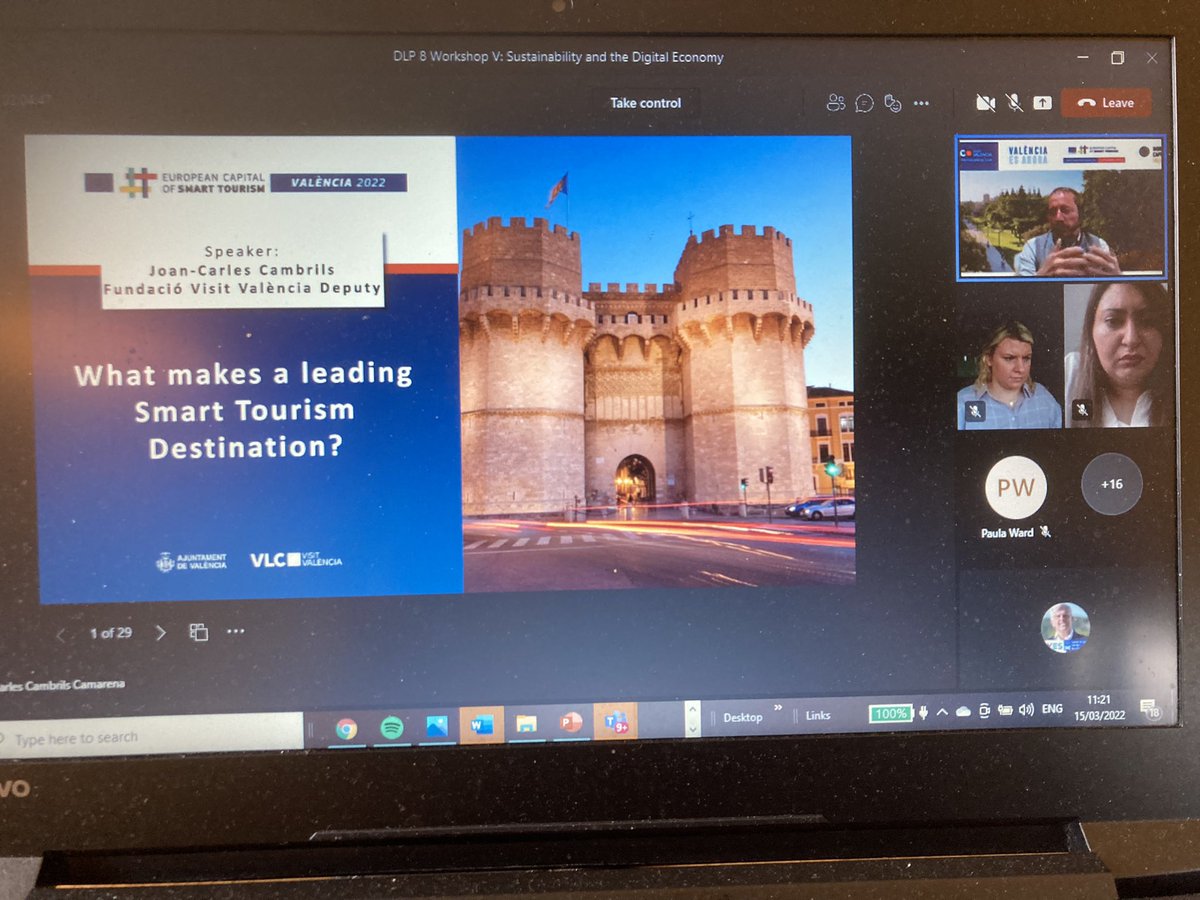The width and height of the screenshot is (1200, 900).
Task: Switch to PowerPoint in the taskbar
Action: click(x=571, y=723)
